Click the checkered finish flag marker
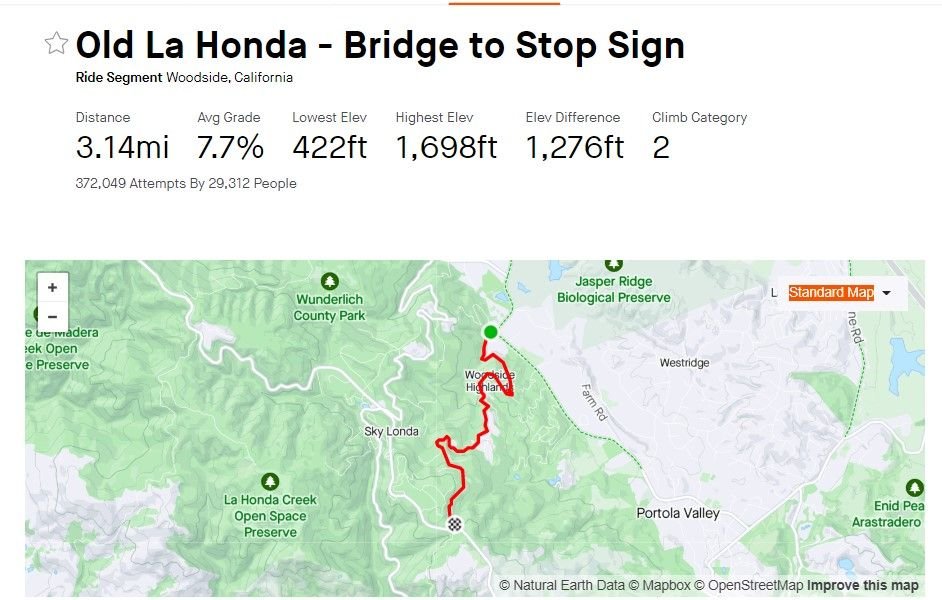 click(x=455, y=524)
